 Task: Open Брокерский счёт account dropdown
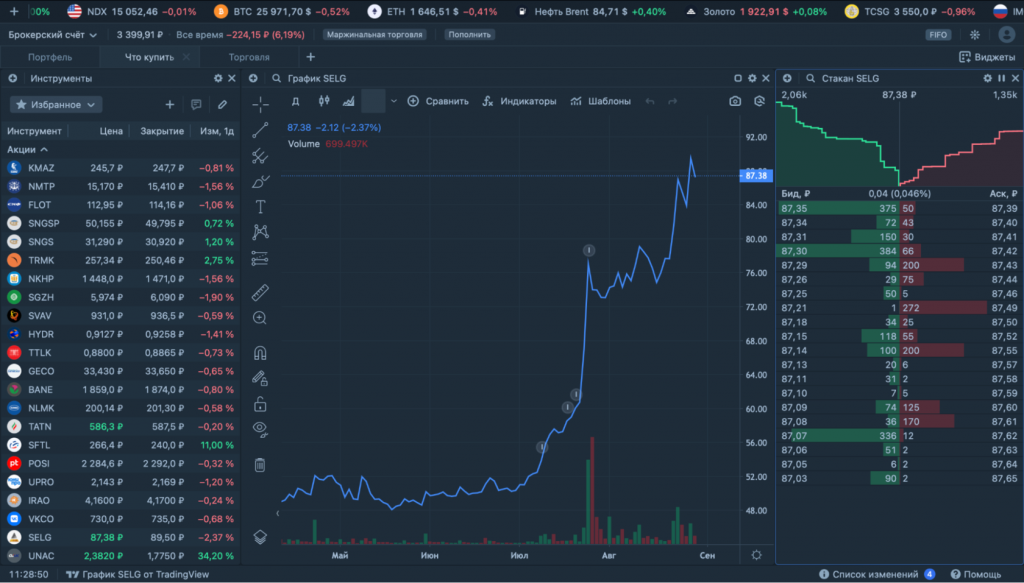point(52,35)
